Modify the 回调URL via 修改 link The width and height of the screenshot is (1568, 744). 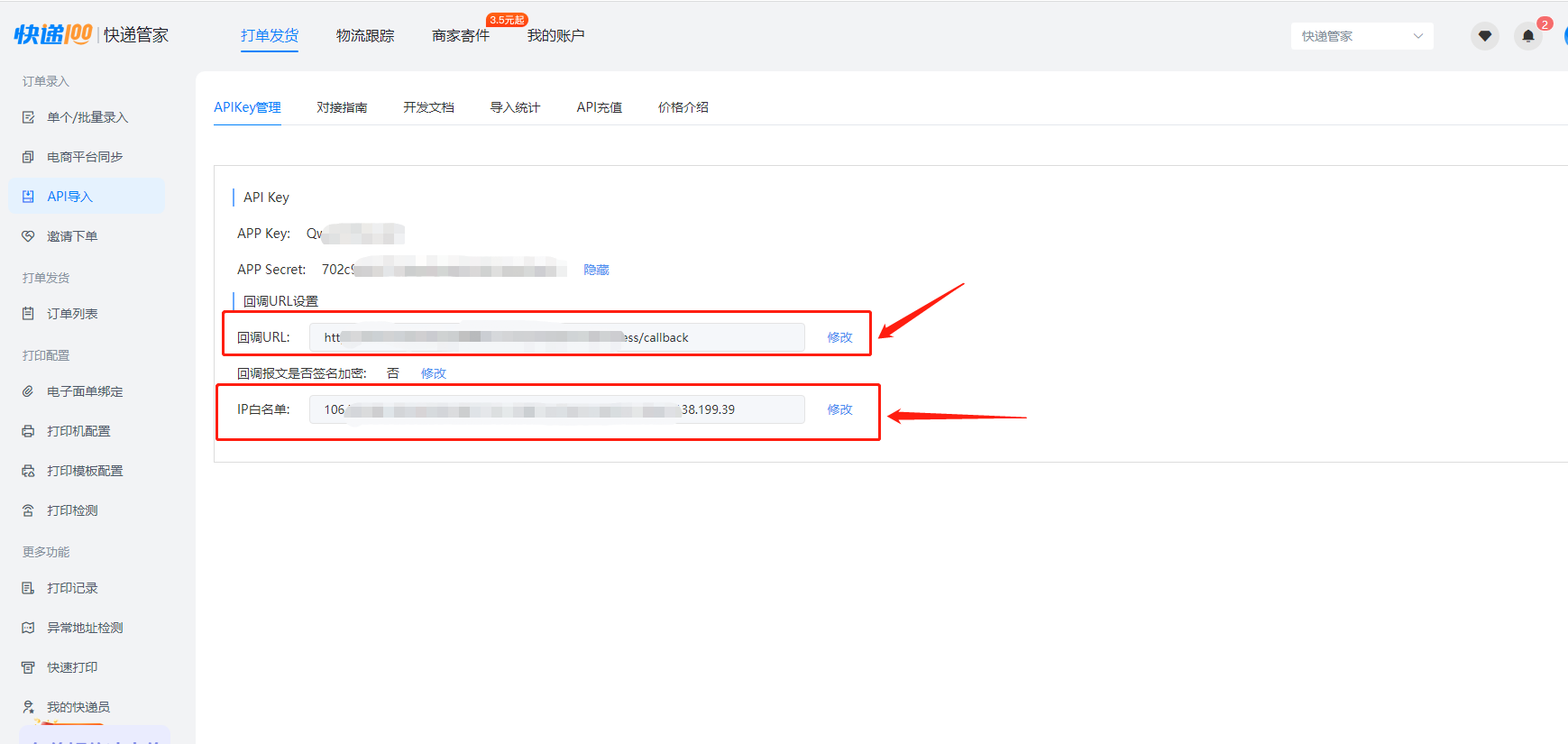coord(839,337)
